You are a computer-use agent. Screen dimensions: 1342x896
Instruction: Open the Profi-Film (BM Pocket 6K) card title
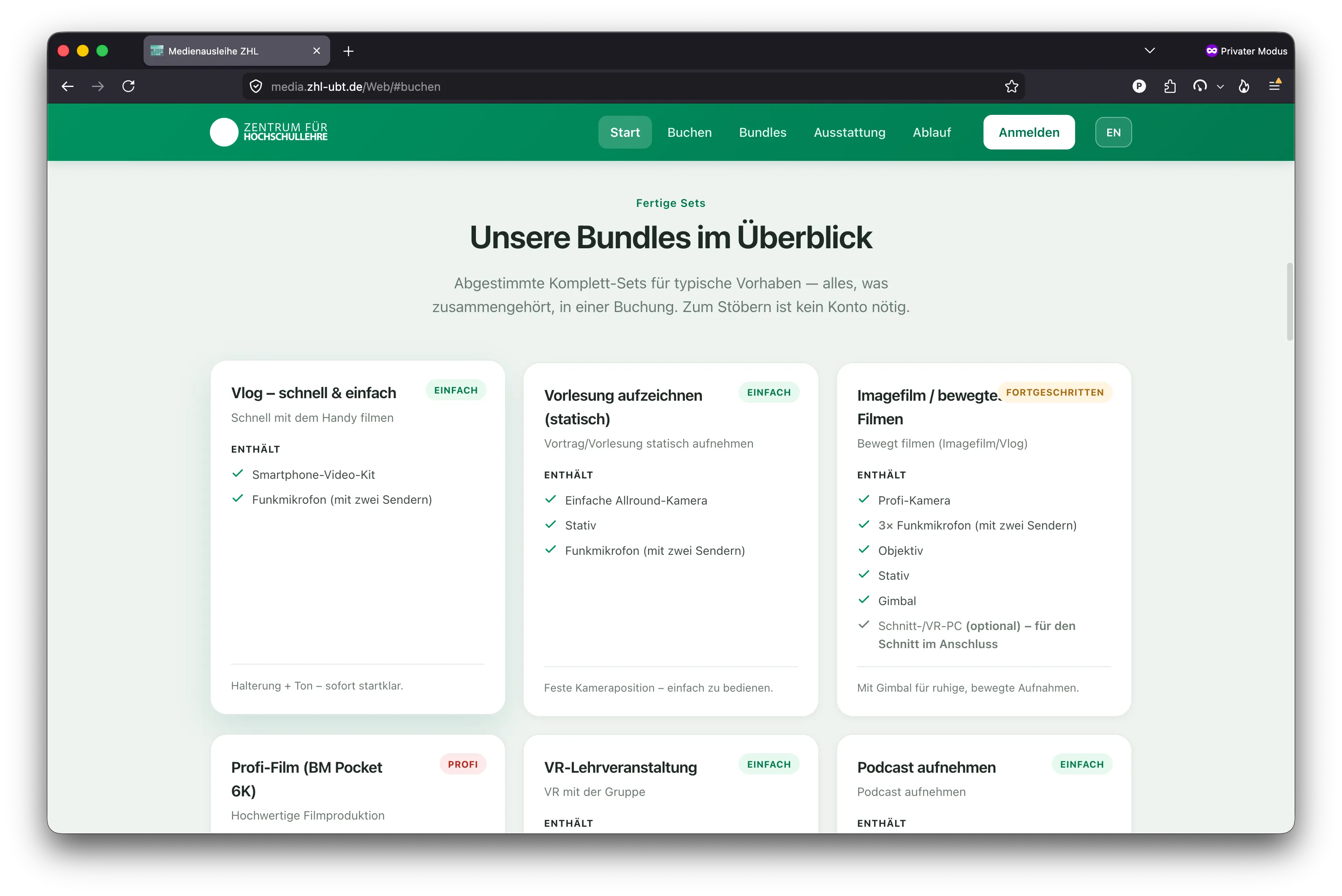coord(306,779)
